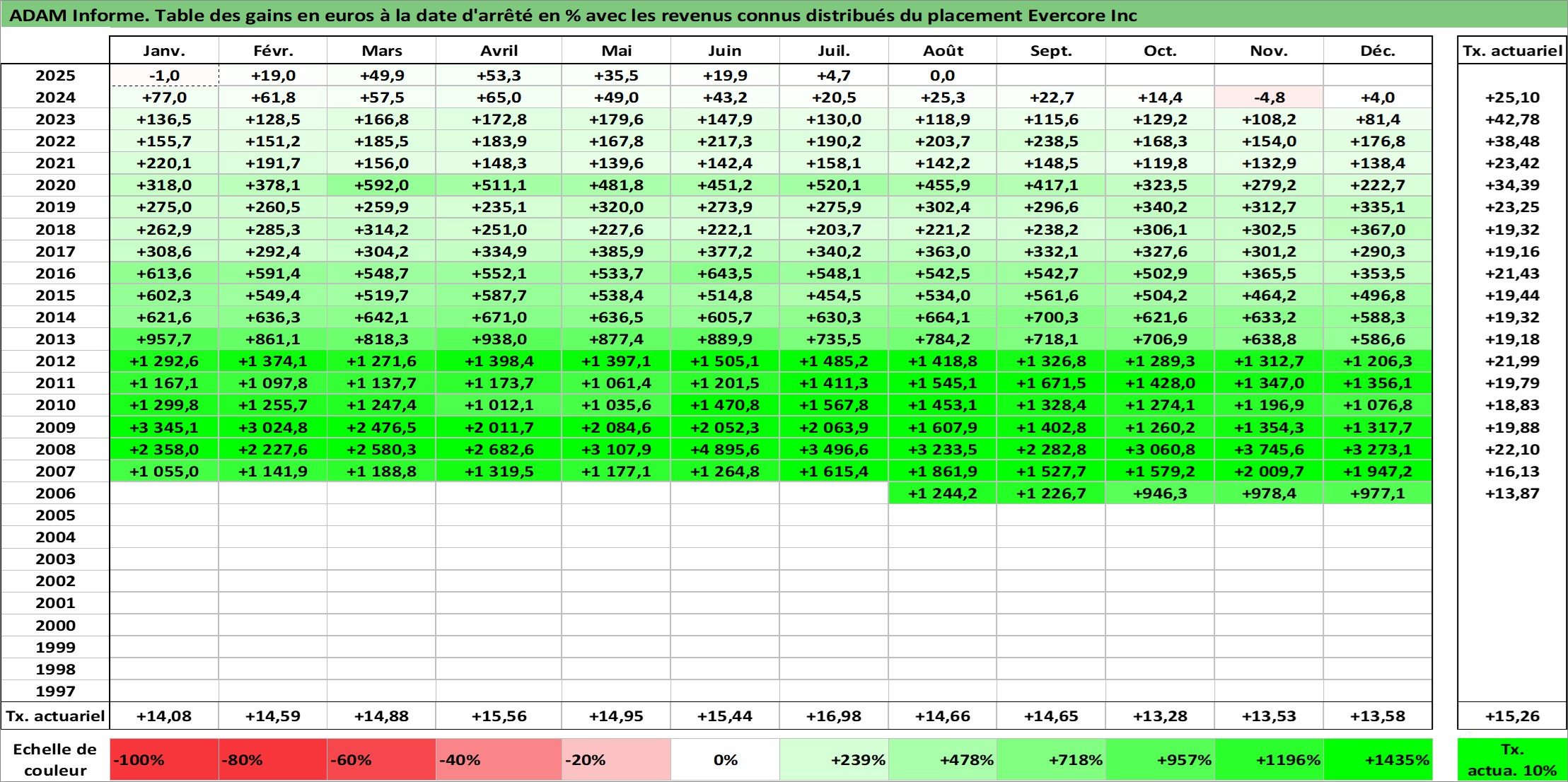The image size is (1568, 782).
Task: Select the +1 671,5 cell for September 2011
Action: point(1051,383)
